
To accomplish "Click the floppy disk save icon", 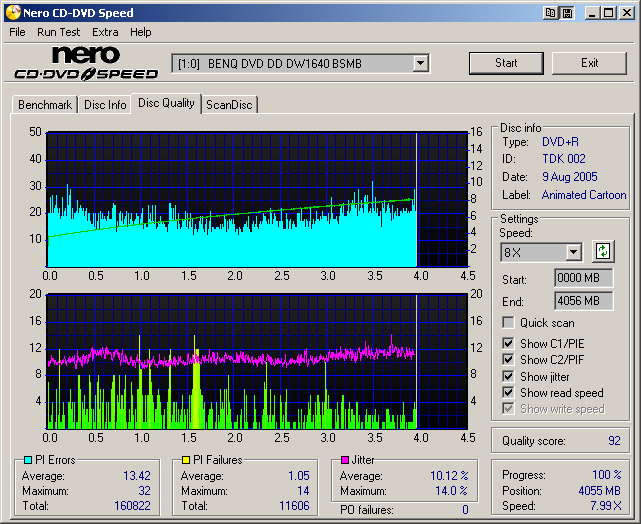I will (567, 12).
